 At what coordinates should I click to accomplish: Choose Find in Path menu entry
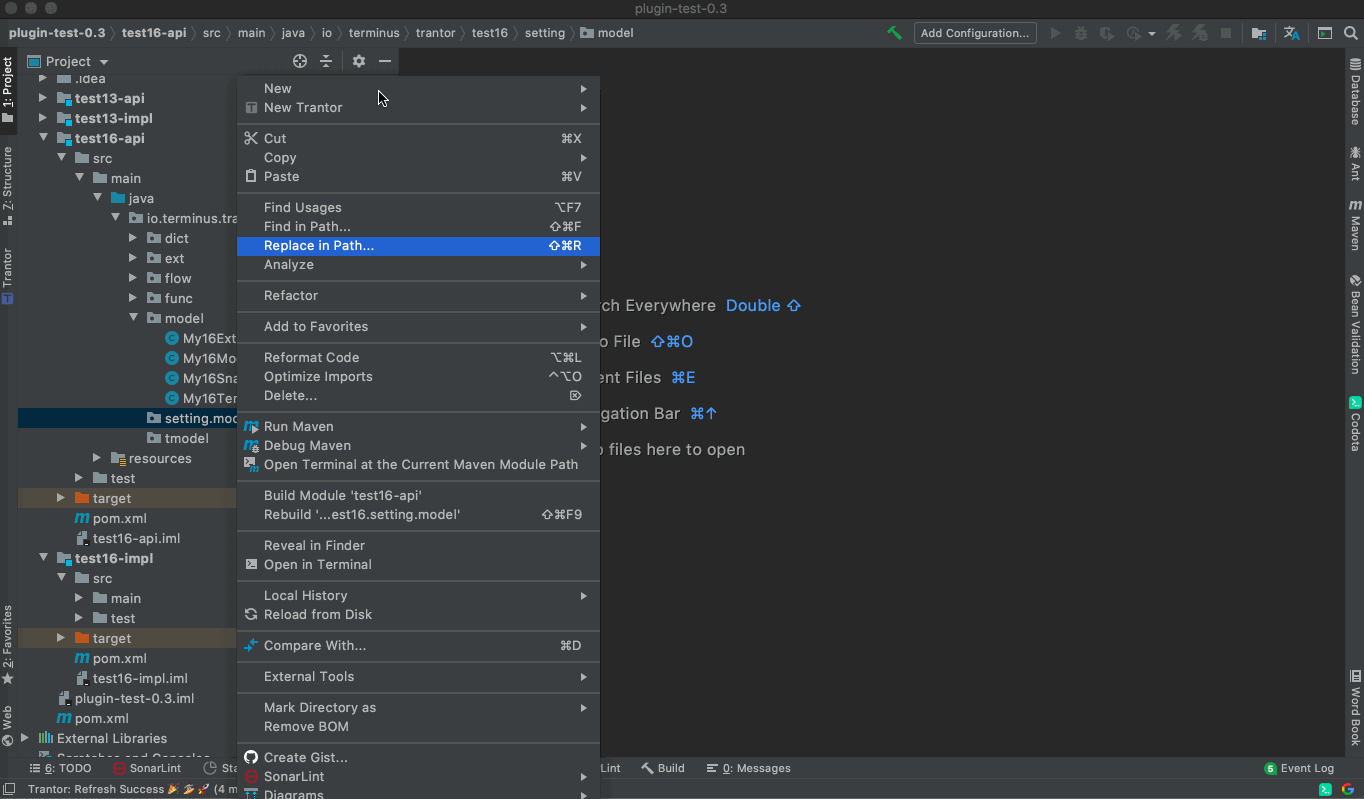point(418,227)
